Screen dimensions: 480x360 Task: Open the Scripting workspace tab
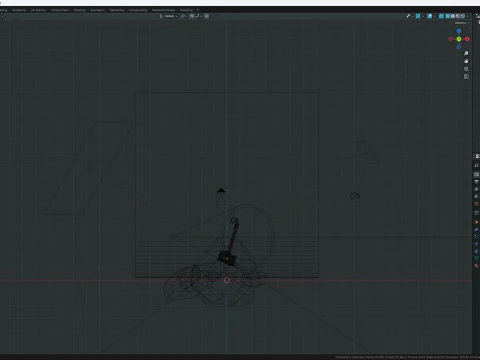point(186,10)
